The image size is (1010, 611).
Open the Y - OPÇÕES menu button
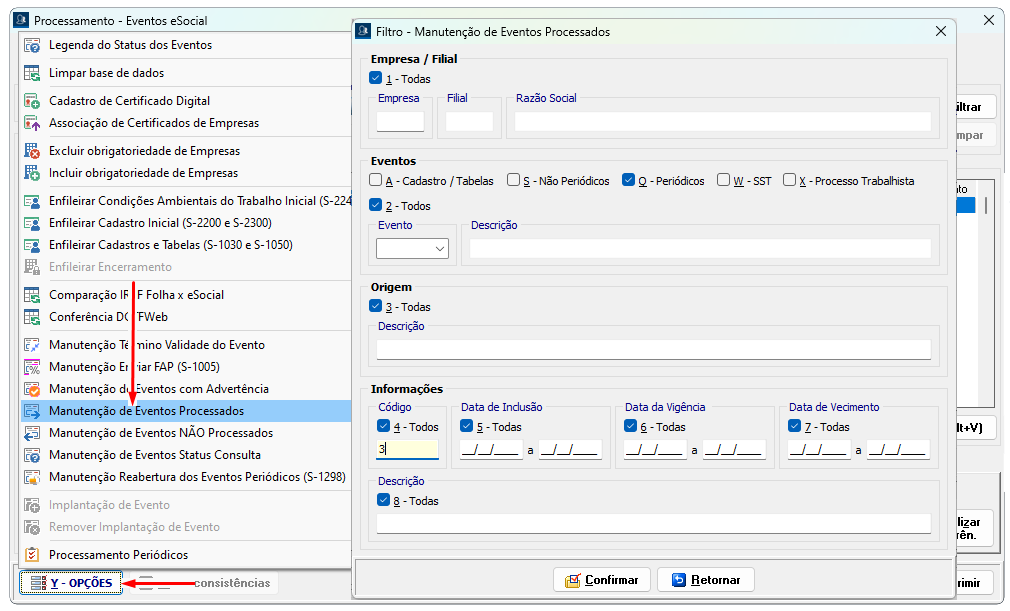[x=71, y=583]
